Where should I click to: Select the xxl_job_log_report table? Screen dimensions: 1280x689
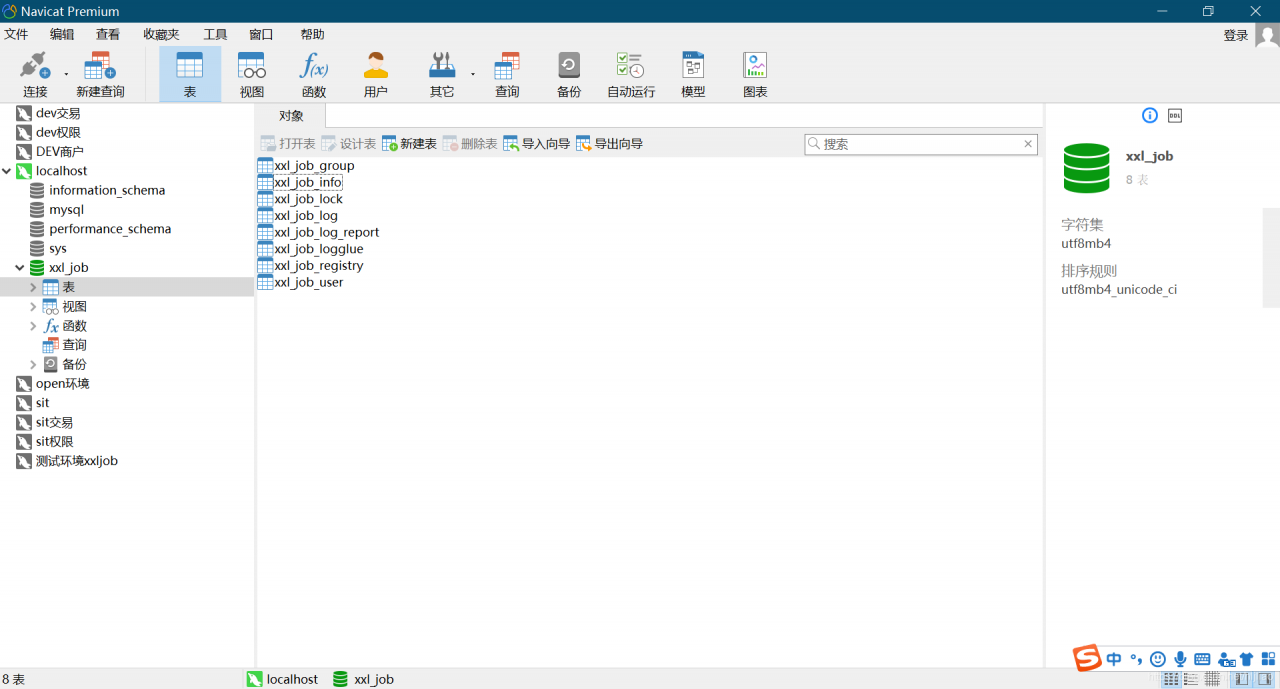tap(318, 232)
